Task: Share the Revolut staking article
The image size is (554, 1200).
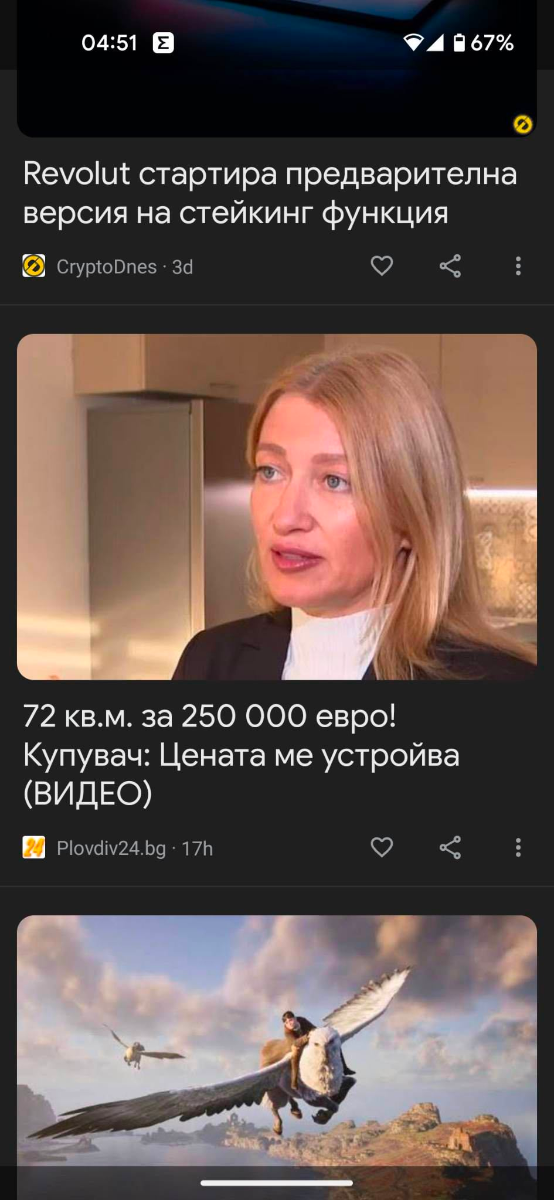Action: pos(450,266)
